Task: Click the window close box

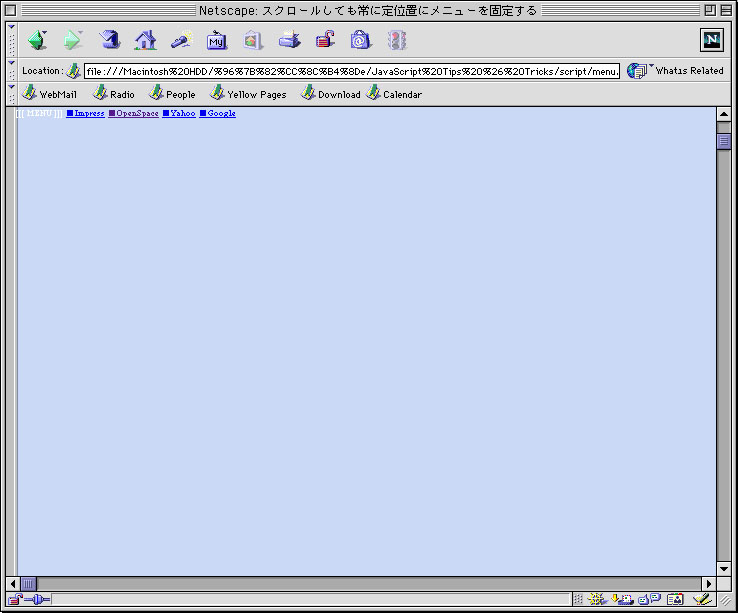Action: pyautogui.click(x=11, y=10)
